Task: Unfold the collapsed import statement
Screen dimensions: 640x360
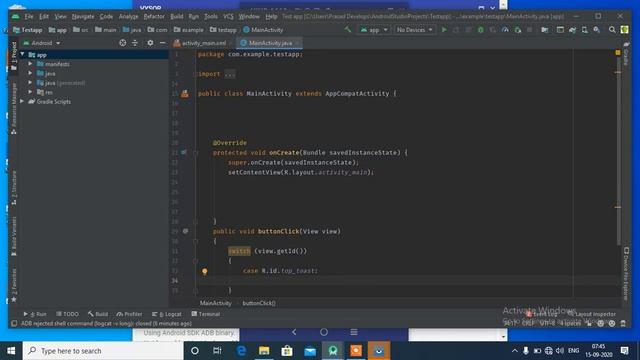Action: tap(229, 74)
